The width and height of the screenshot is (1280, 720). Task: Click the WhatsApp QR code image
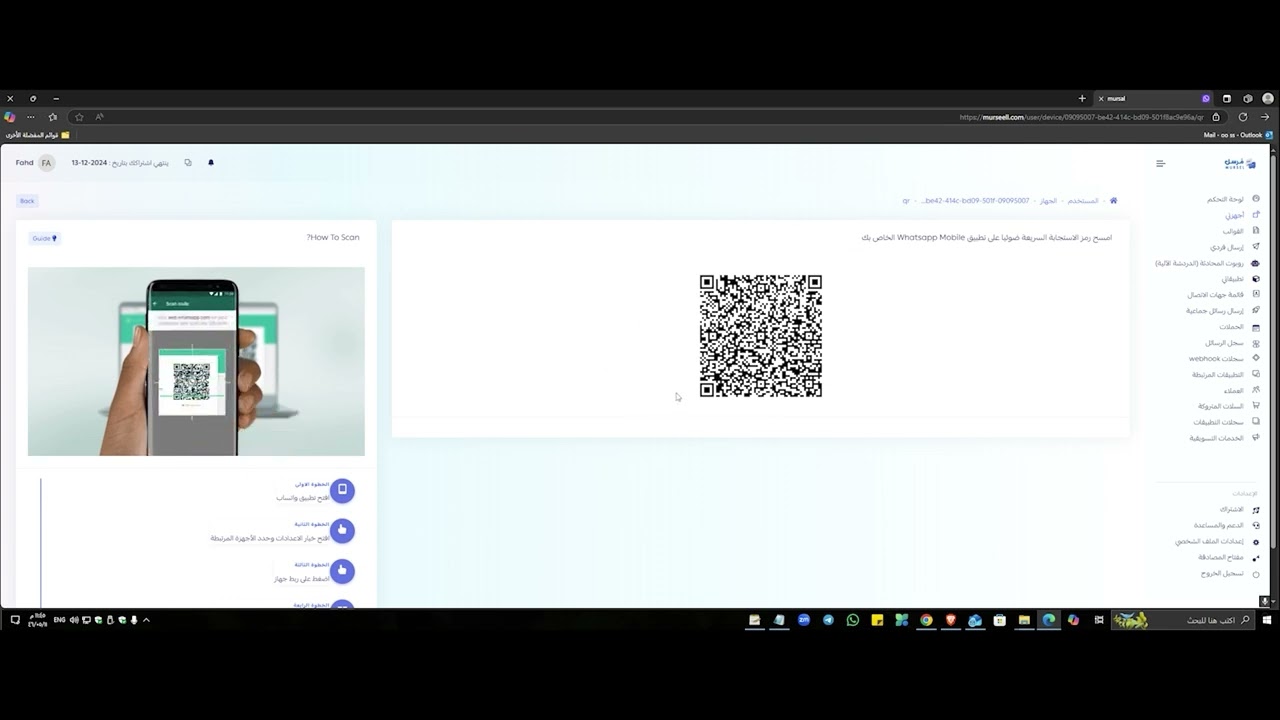click(x=761, y=336)
